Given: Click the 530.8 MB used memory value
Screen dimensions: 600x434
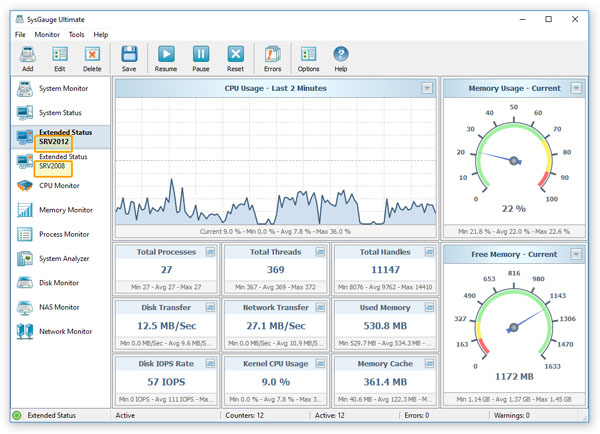Looking at the screenshot, I should (x=385, y=326).
